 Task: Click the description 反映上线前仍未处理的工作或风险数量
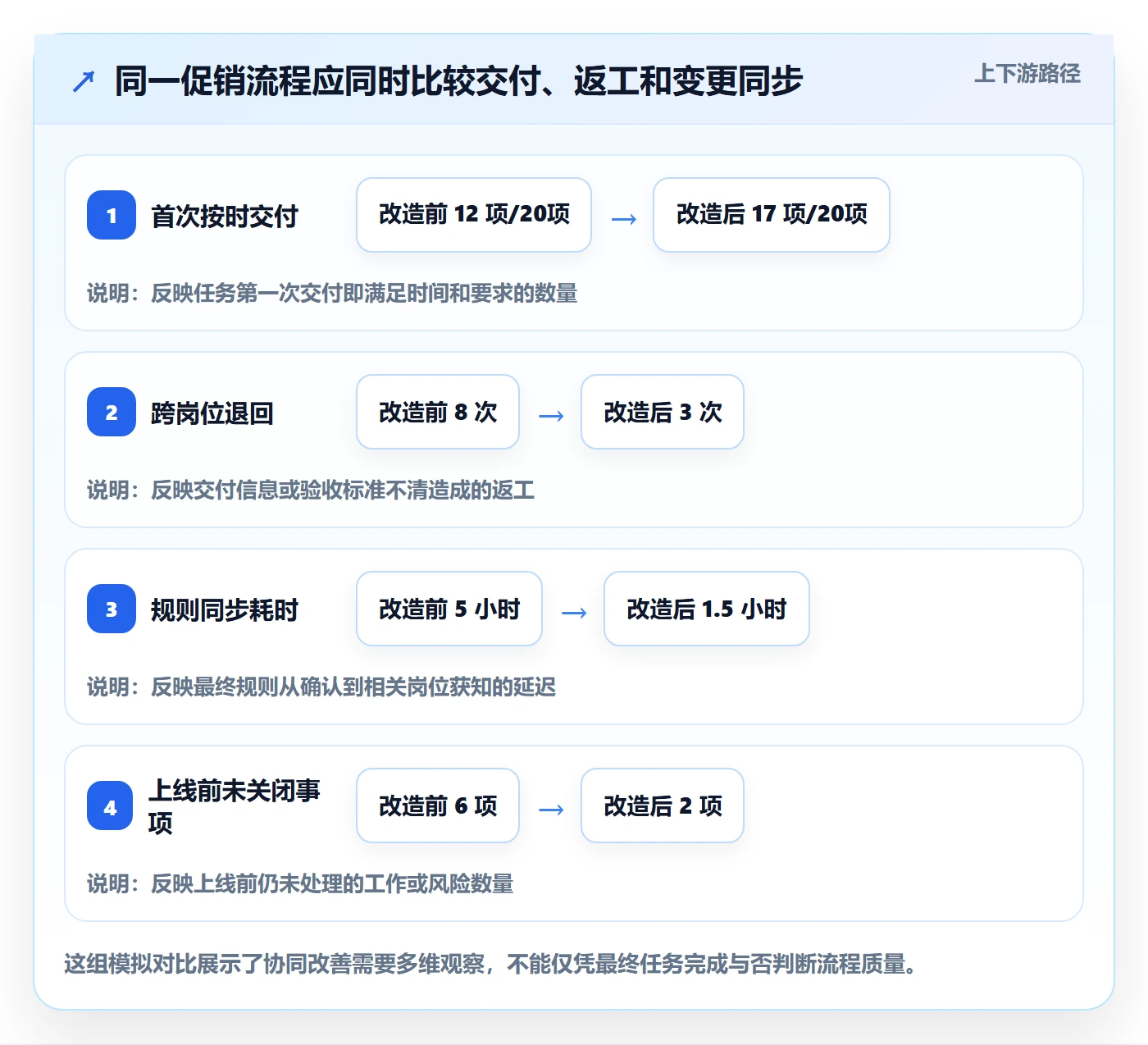pyautogui.click(x=332, y=883)
